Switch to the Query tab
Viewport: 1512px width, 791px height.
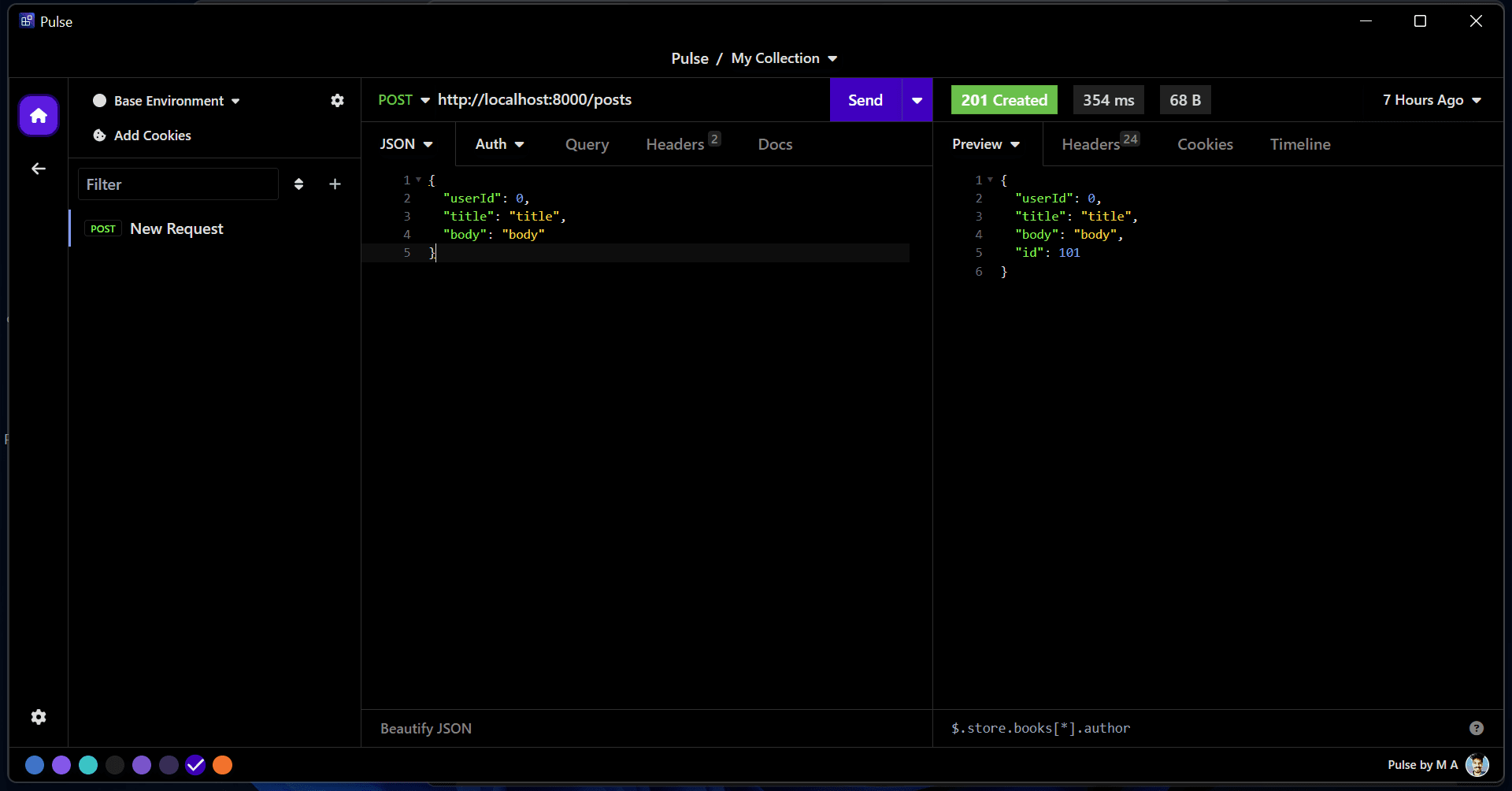(587, 144)
